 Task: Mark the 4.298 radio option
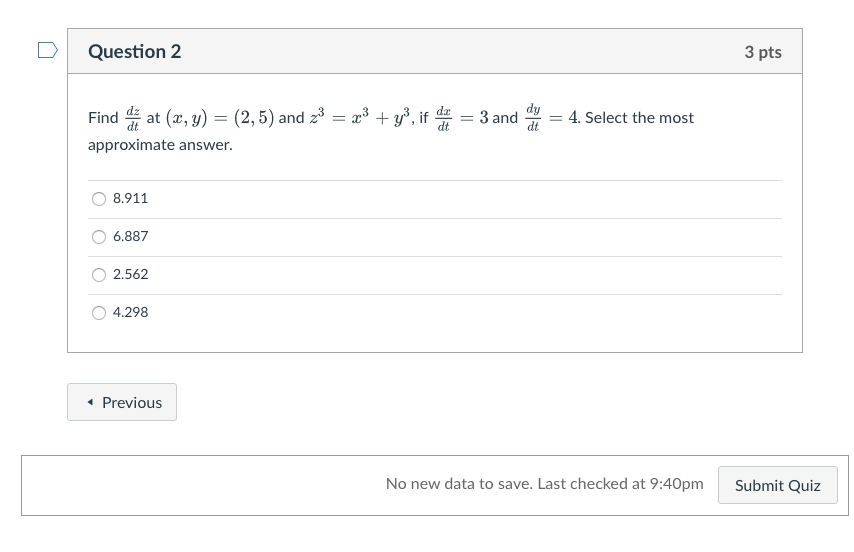(99, 312)
